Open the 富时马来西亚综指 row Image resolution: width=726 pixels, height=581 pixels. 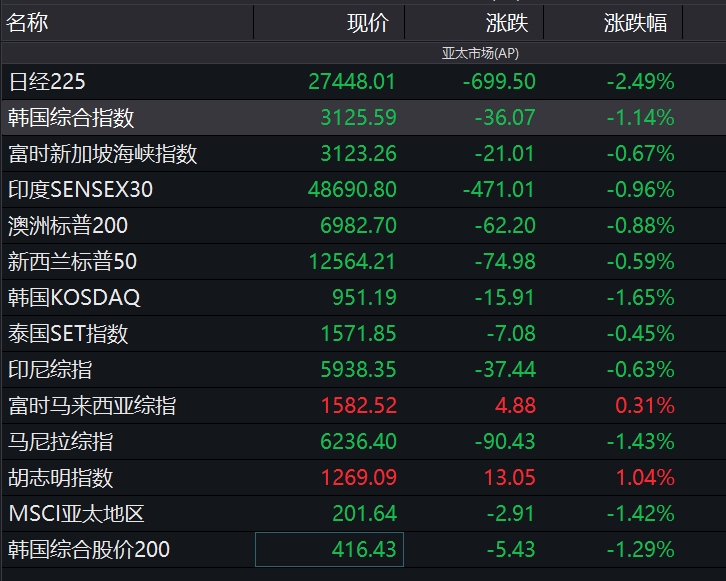click(x=363, y=406)
